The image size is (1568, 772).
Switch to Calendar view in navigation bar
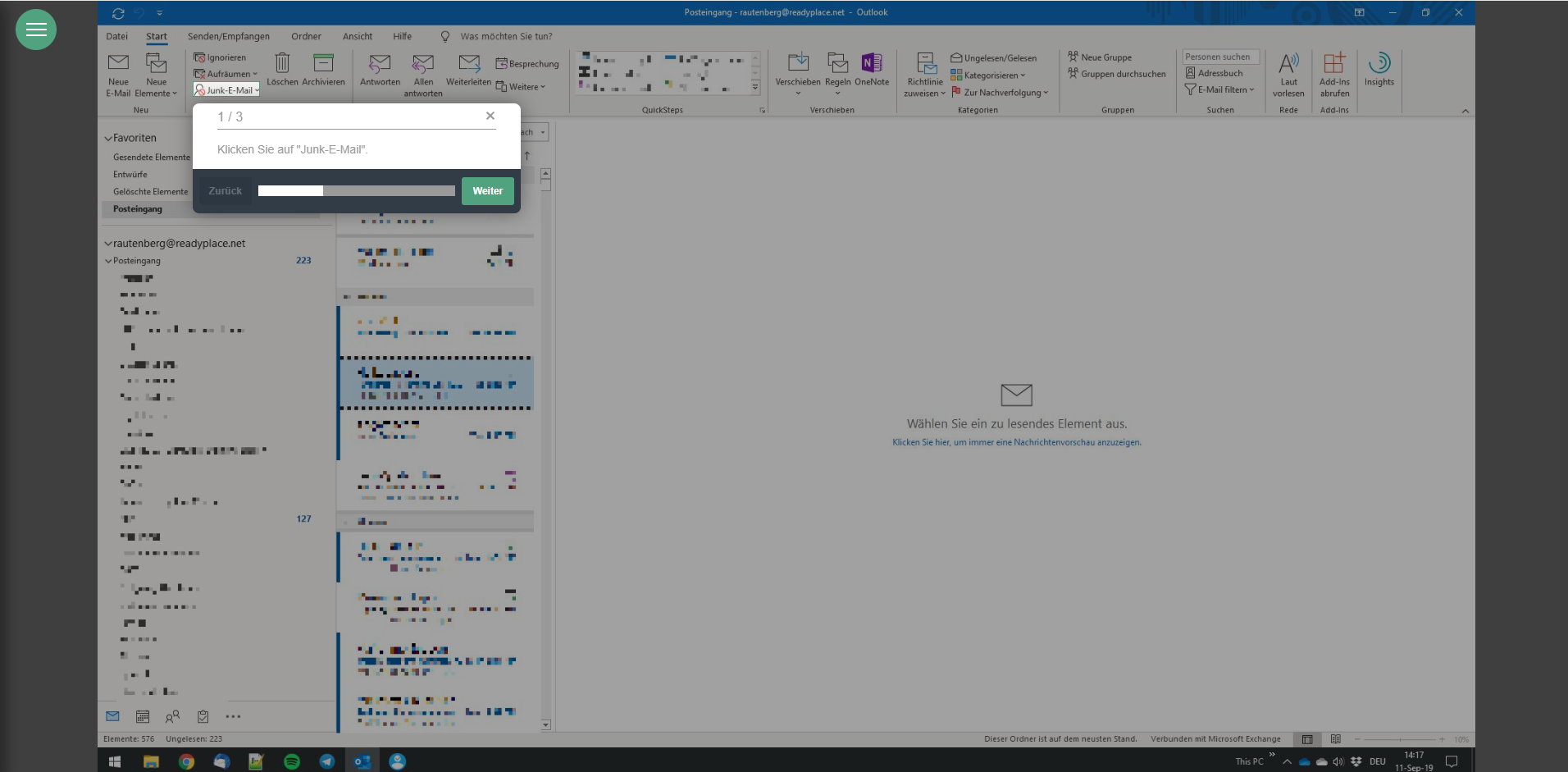pyautogui.click(x=143, y=716)
